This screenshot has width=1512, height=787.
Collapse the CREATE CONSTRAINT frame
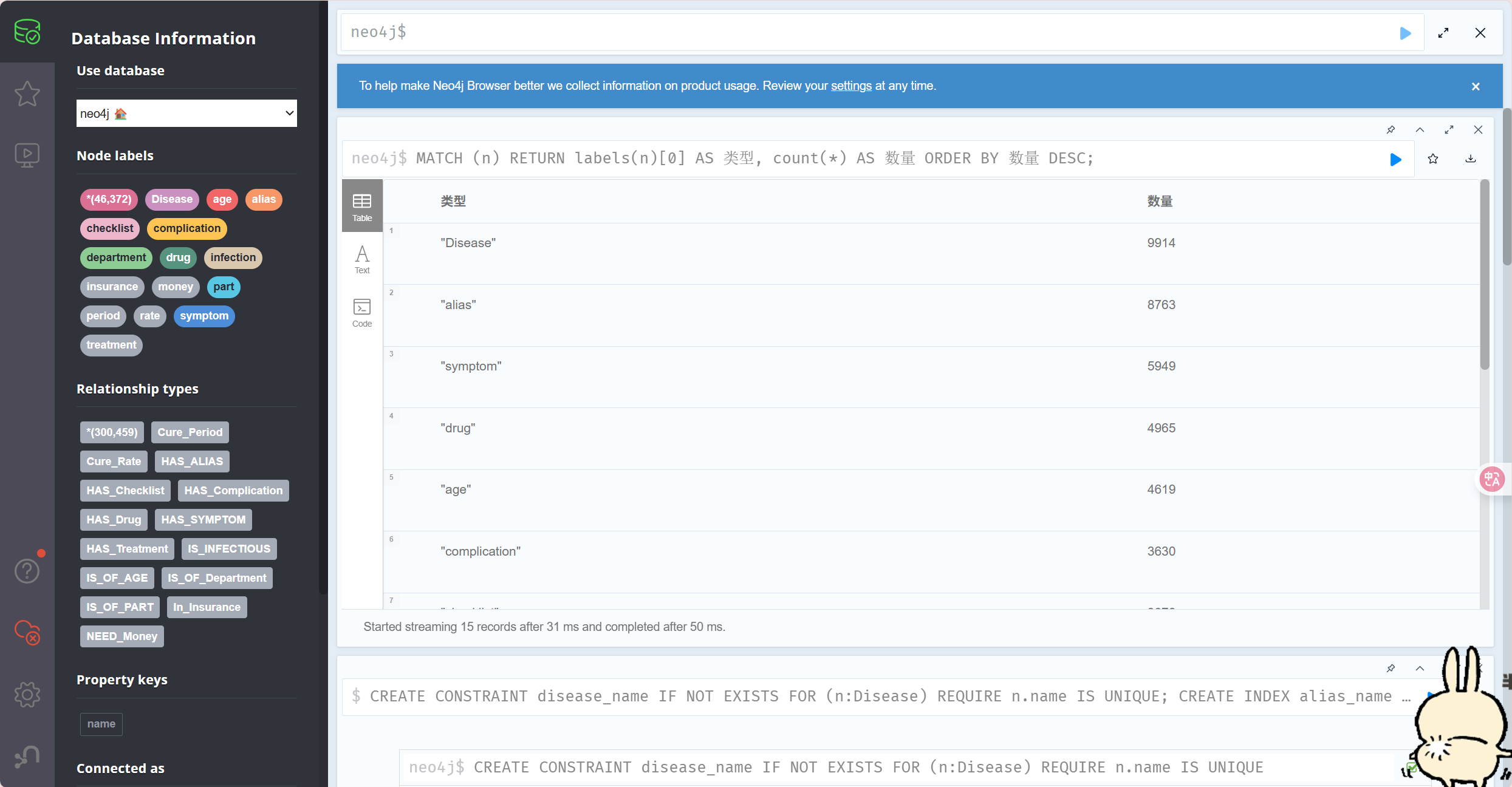(x=1420, y=669)
